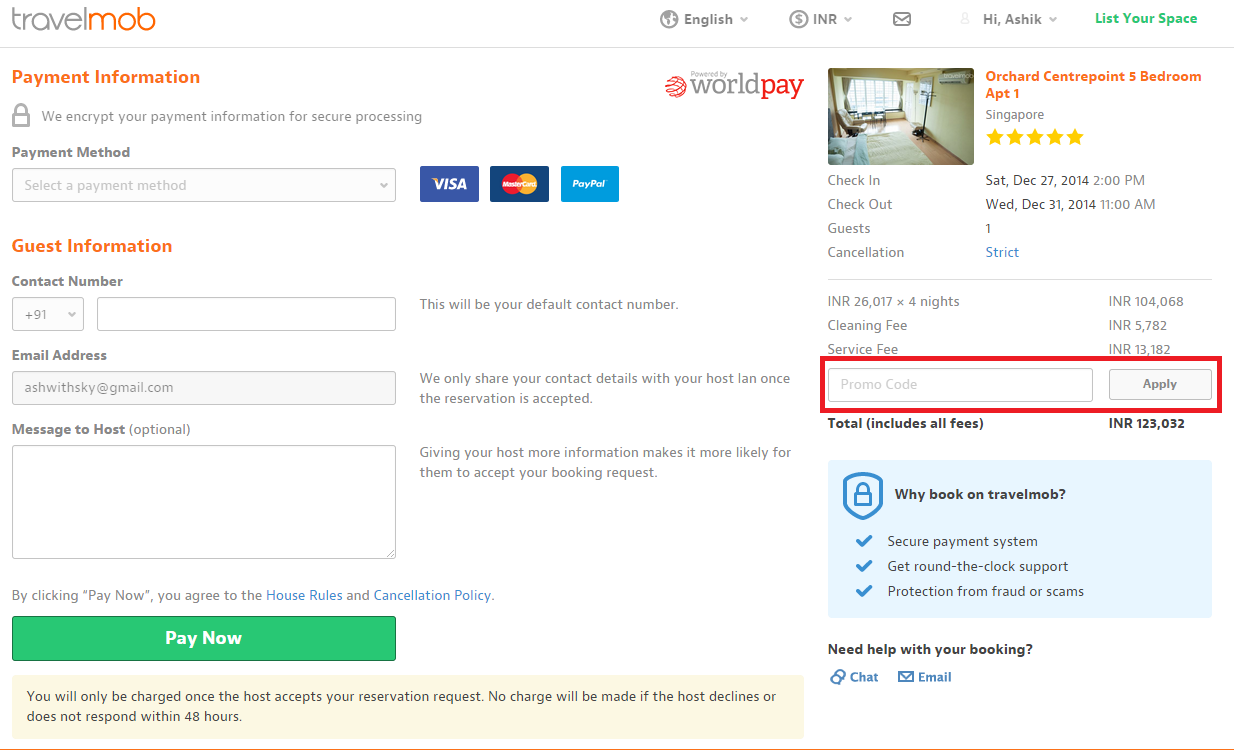1234x750 pixels.
Task: Click the PayPal logo
Action: (x=590, y=184)
